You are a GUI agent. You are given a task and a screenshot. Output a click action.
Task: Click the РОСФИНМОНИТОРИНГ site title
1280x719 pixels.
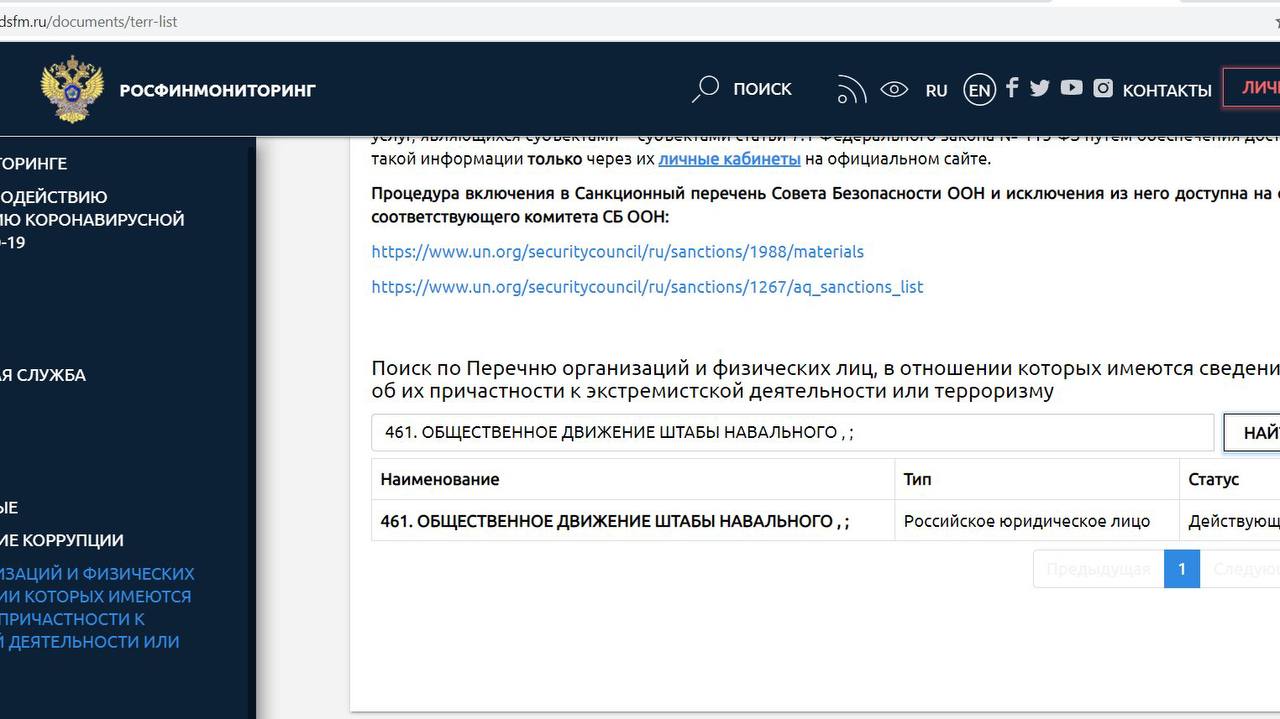pos(217,90)
